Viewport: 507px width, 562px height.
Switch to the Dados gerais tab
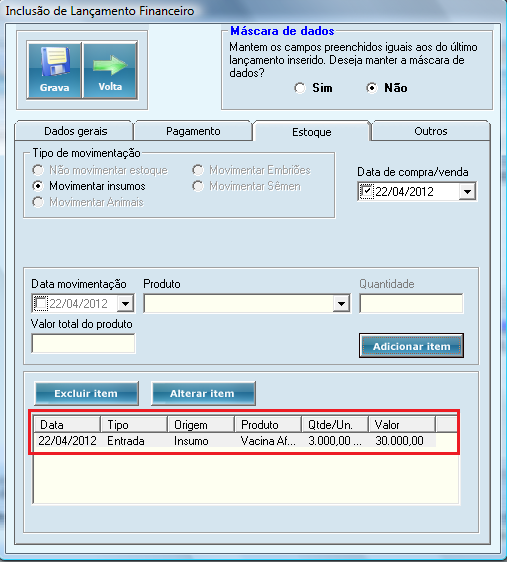click(x=75, y=131)
